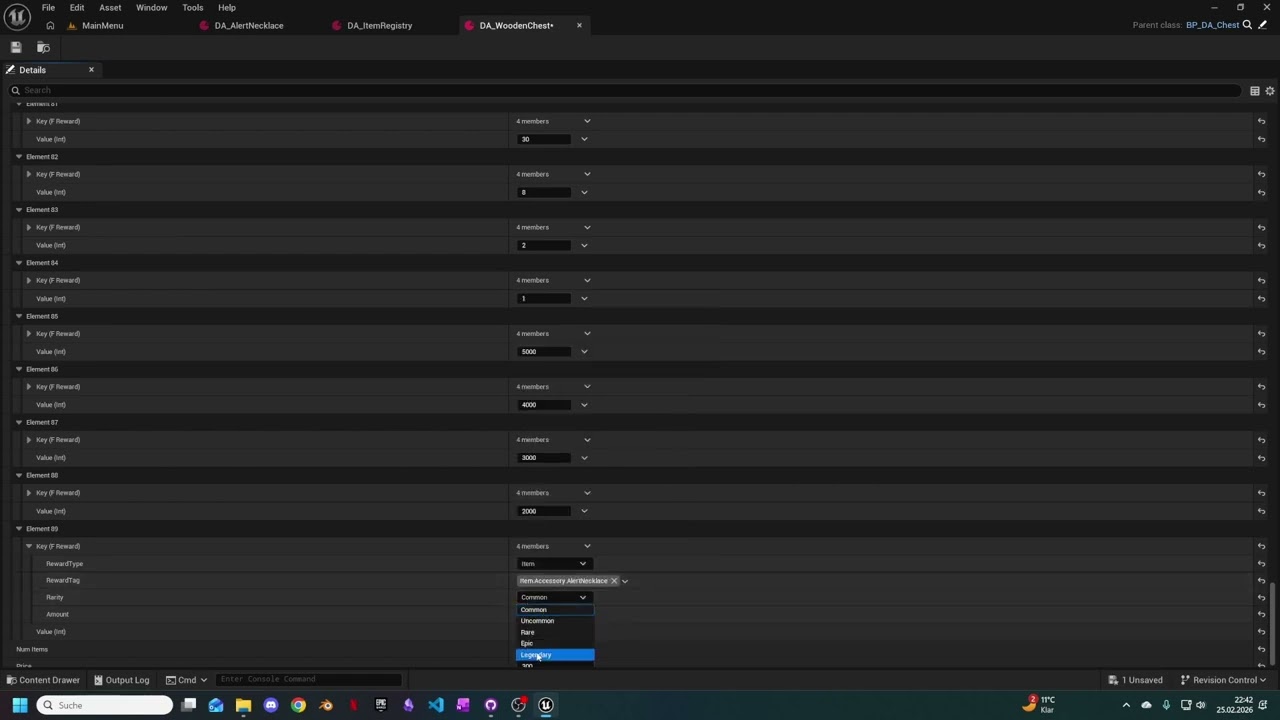
Task: Reset Rarity property to default arrow
Action: pos(1261,598)
